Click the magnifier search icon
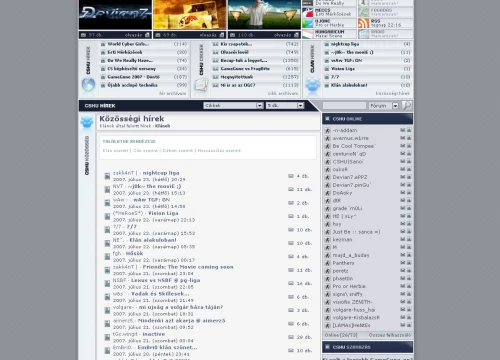The width and height of the screenshot is (500, 360). click(407, 105)
